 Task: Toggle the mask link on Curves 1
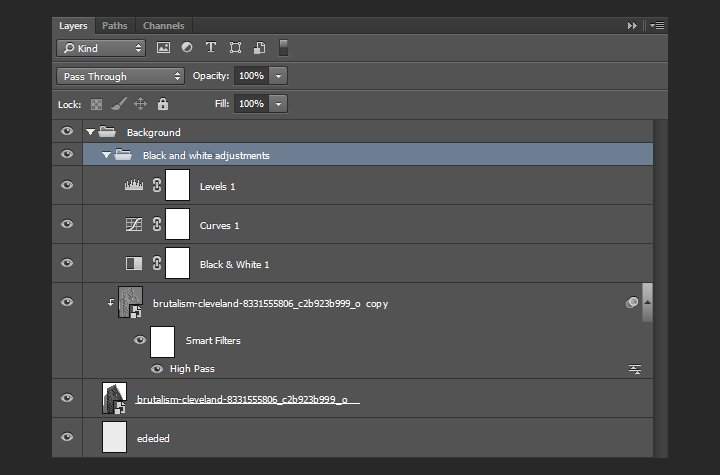[x=157, y=224]
